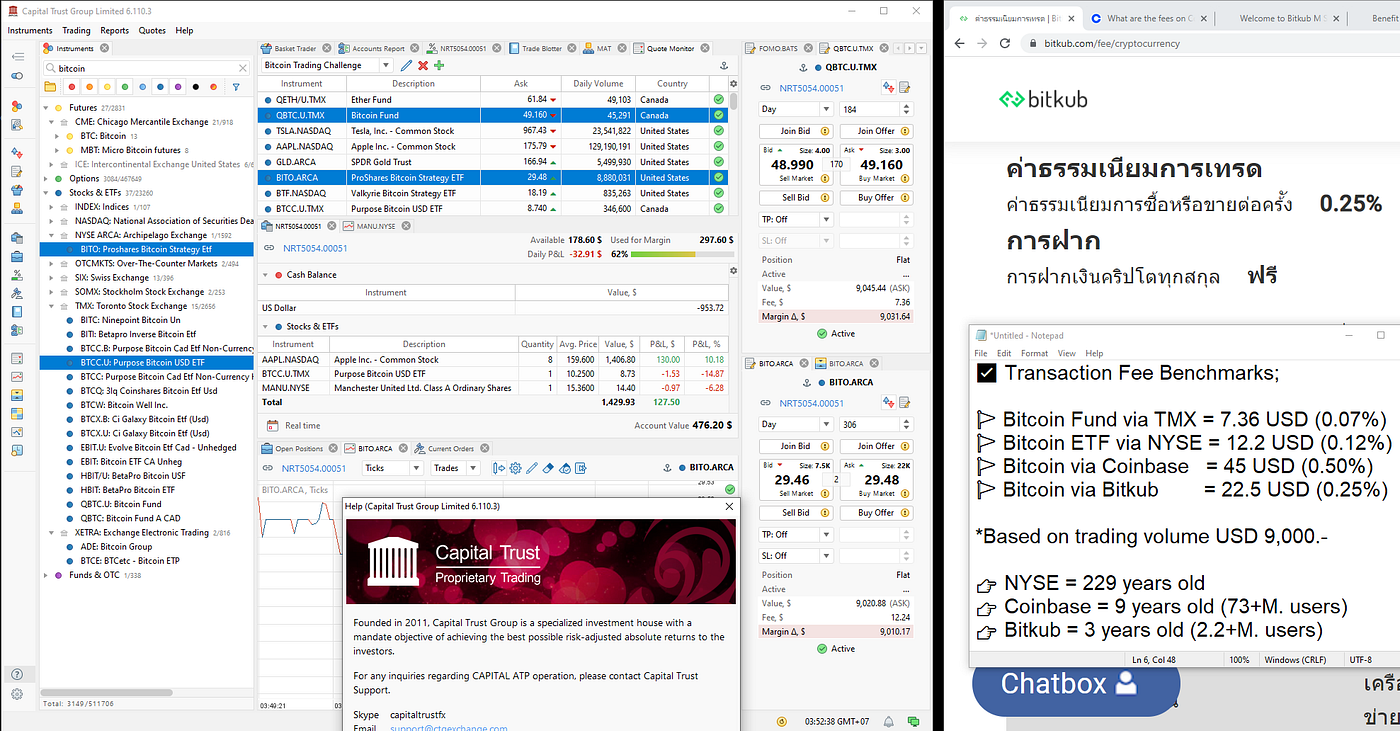1400x731 pixels.
Task: Toggle green check for Ether Fund row
Action: [718, 99]
